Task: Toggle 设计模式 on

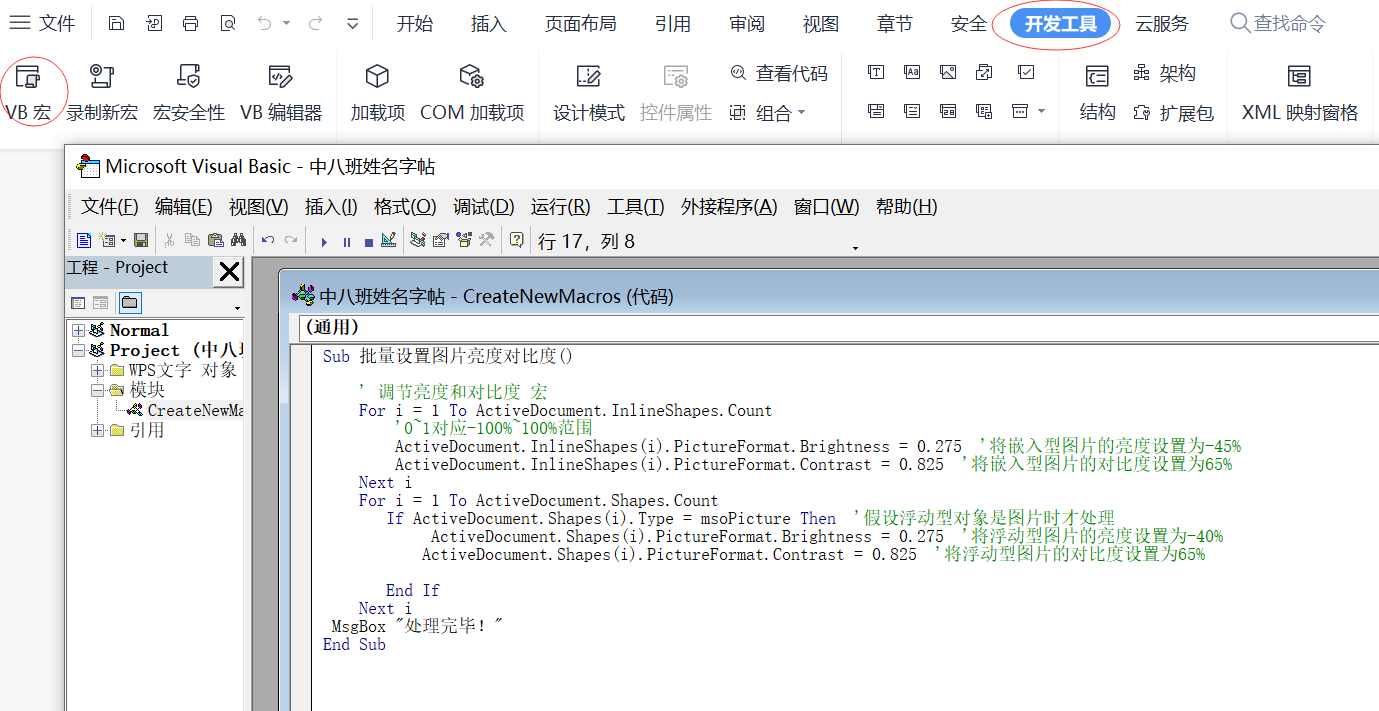Action: (x=588, y=89)
